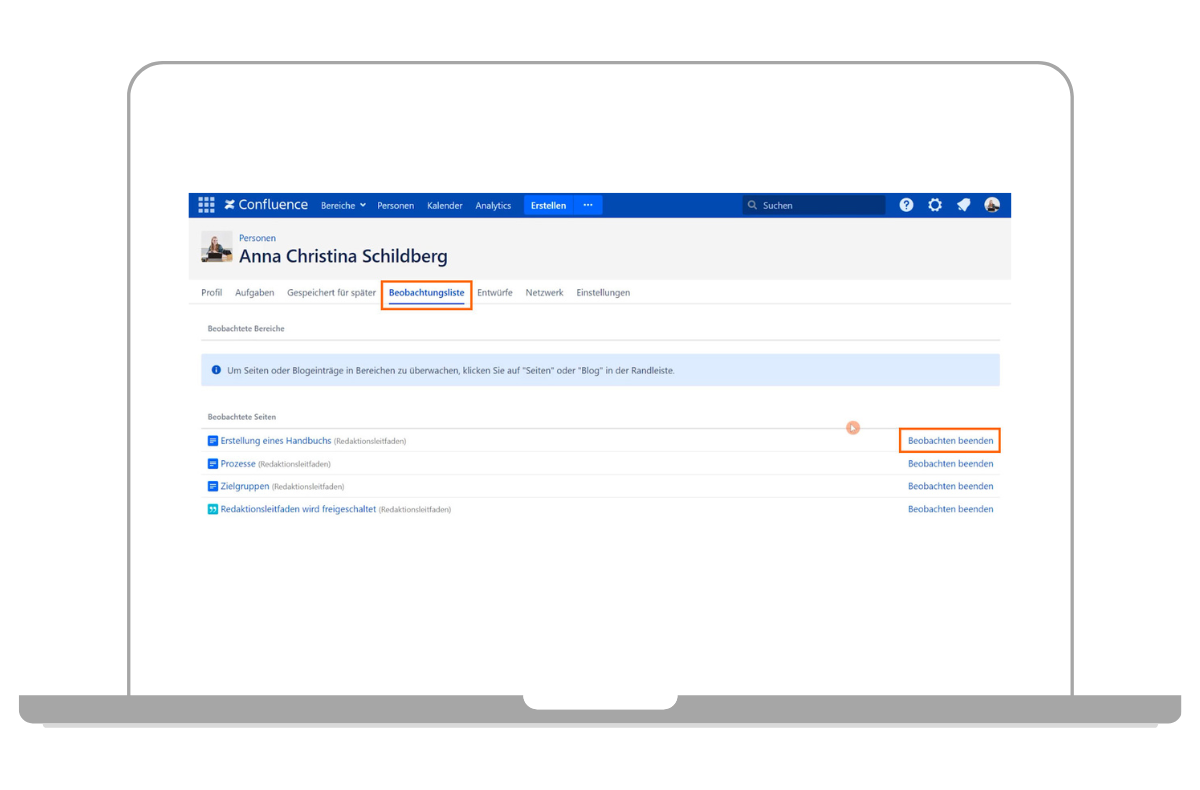Switch to the Entwürfe tab
Screen dimensions: 1200x790
tap(495, 293)
